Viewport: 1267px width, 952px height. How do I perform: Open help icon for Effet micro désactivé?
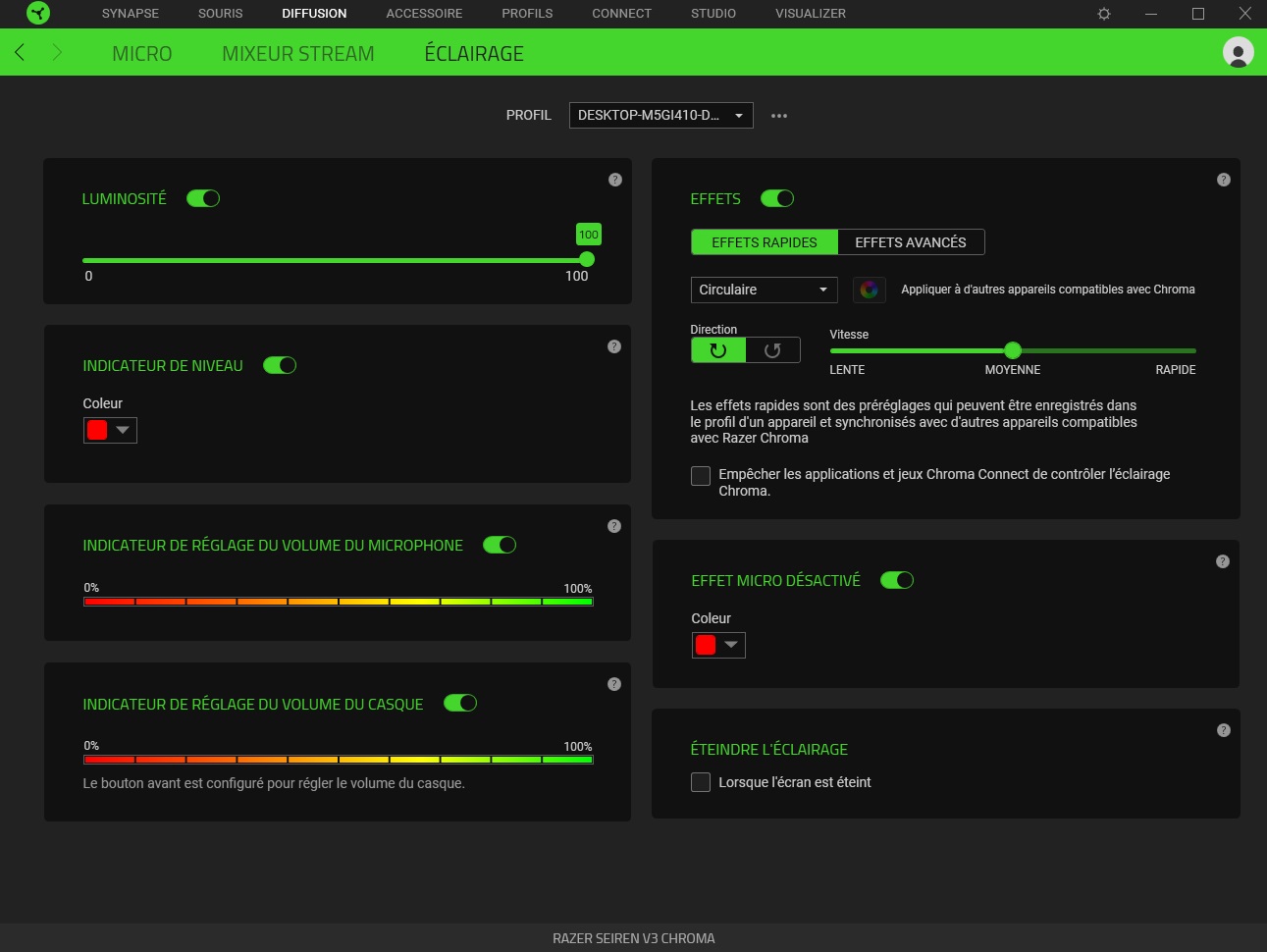click(x=1223, y=561)
